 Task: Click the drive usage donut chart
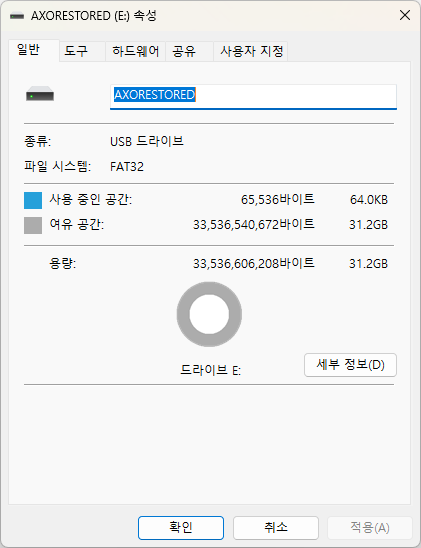209,314
